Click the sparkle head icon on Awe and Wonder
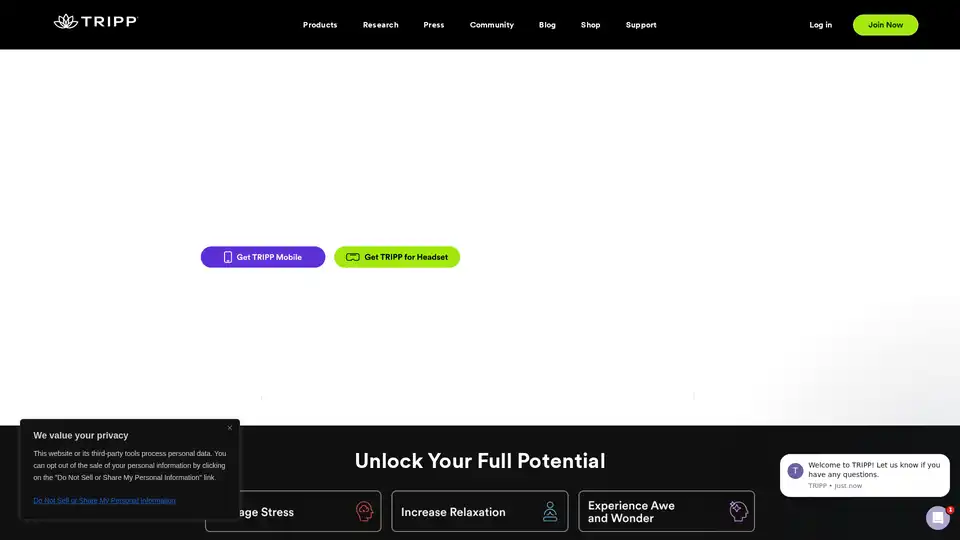 point(738,512)
